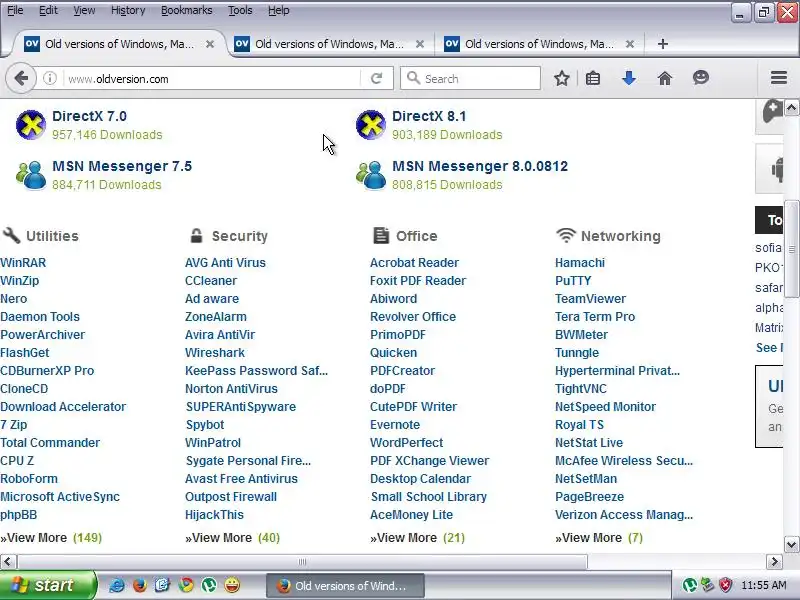This screenshot has width=800, height=600.
Task: Bookmark this page with the star icon
Action: pyautogui.click(x=562, y=79)
